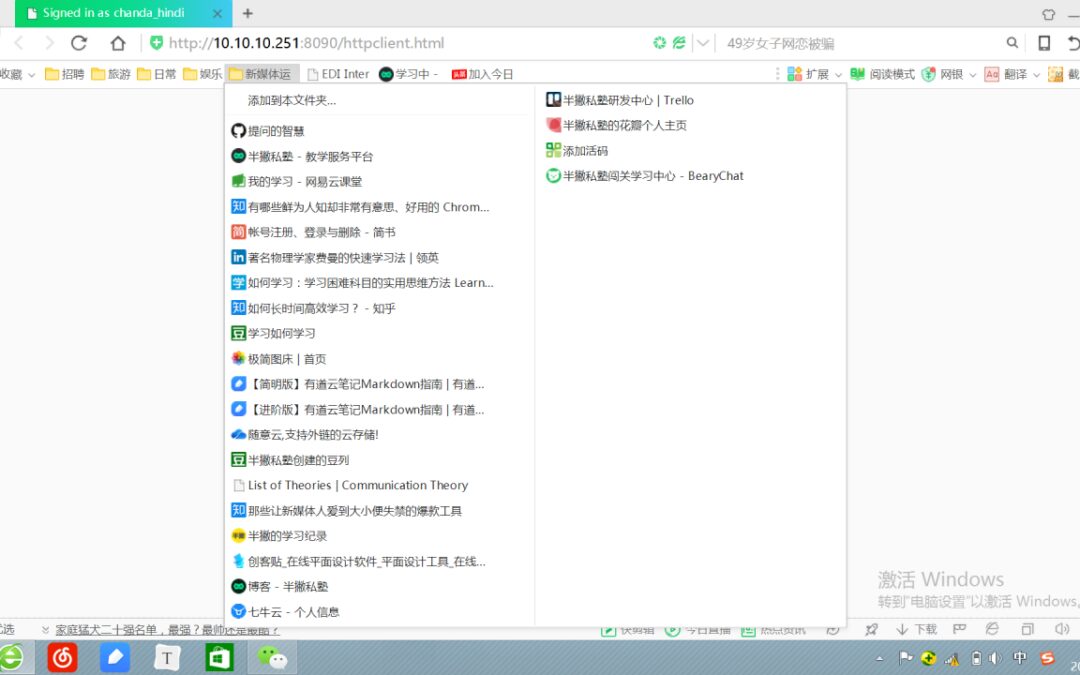Click the pin icon in browser status bar
1080x675 pixels.
[871, 629]
